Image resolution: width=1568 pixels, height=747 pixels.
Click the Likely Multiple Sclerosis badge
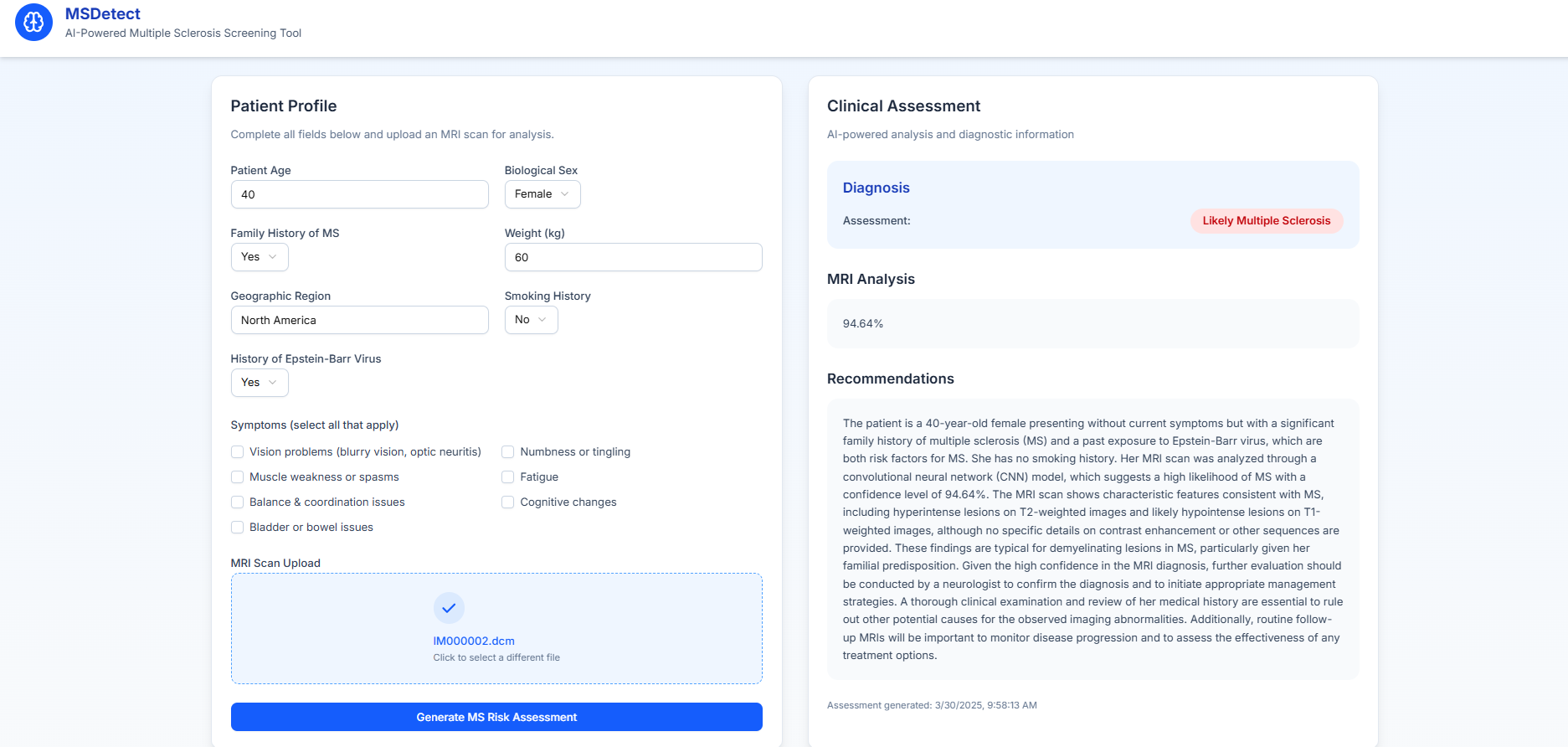pyautogui.click(x=1267, y=221)
